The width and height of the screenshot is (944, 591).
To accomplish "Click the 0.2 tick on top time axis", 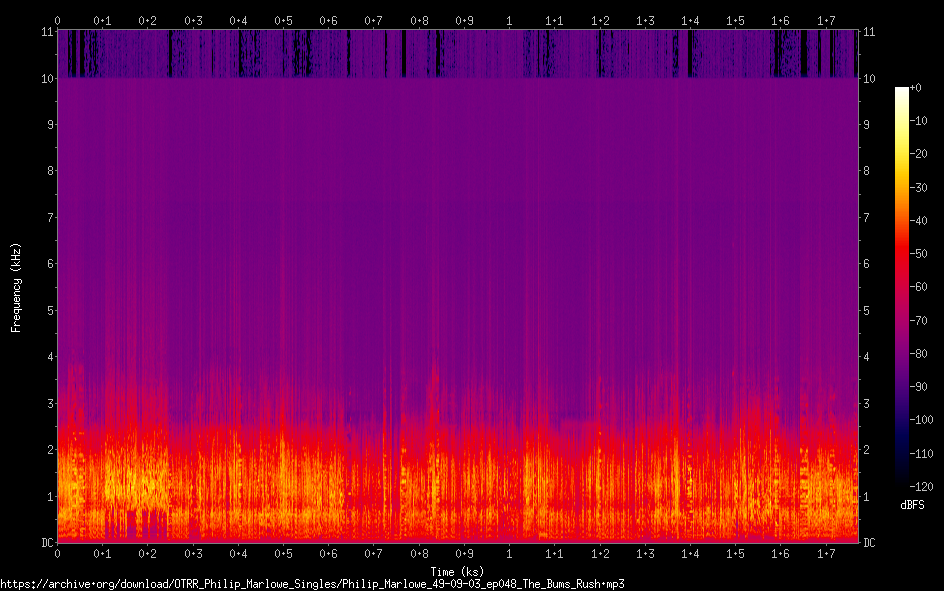I will [x=148, y=20].
